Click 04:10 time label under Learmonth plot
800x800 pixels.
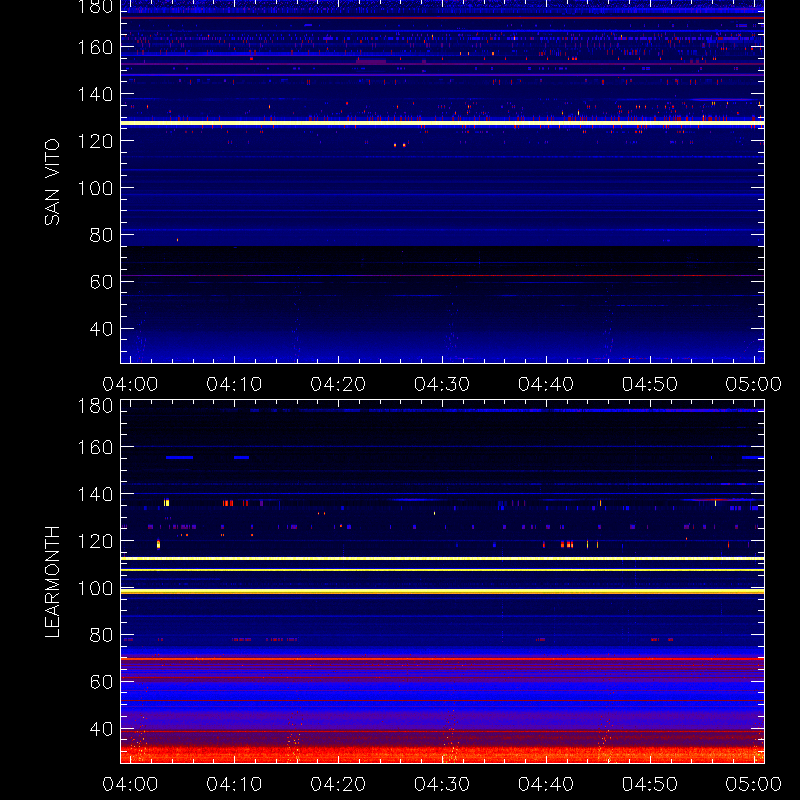[234, 784]
